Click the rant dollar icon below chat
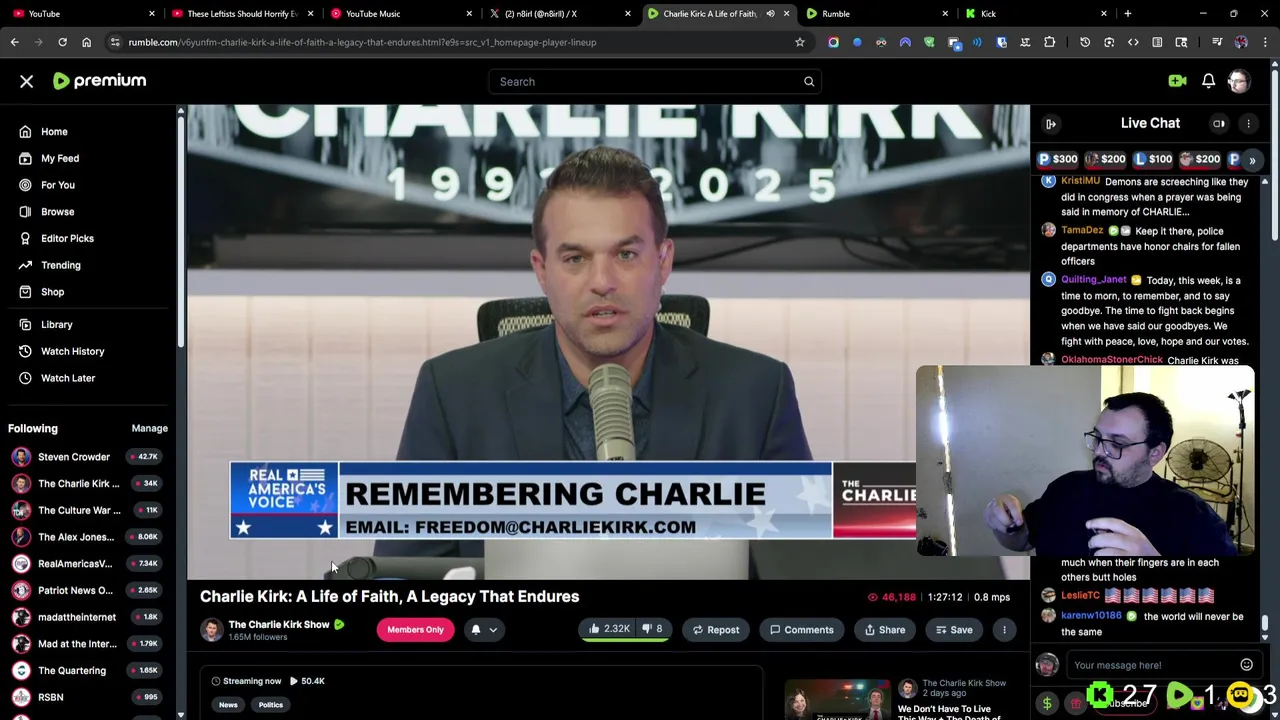Image resolution: width=1280 pixels, height=720 pixels. (1047, 704)
